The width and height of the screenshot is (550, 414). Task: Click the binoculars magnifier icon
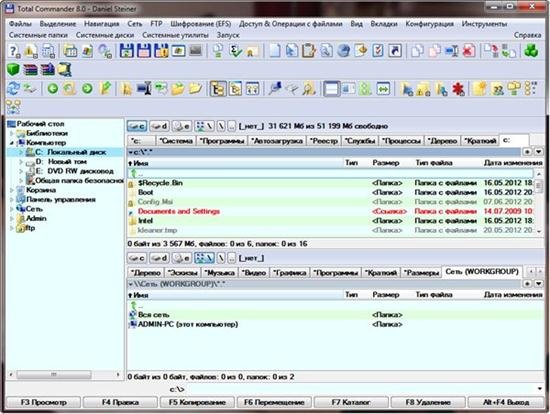click(x=309, y=88)
